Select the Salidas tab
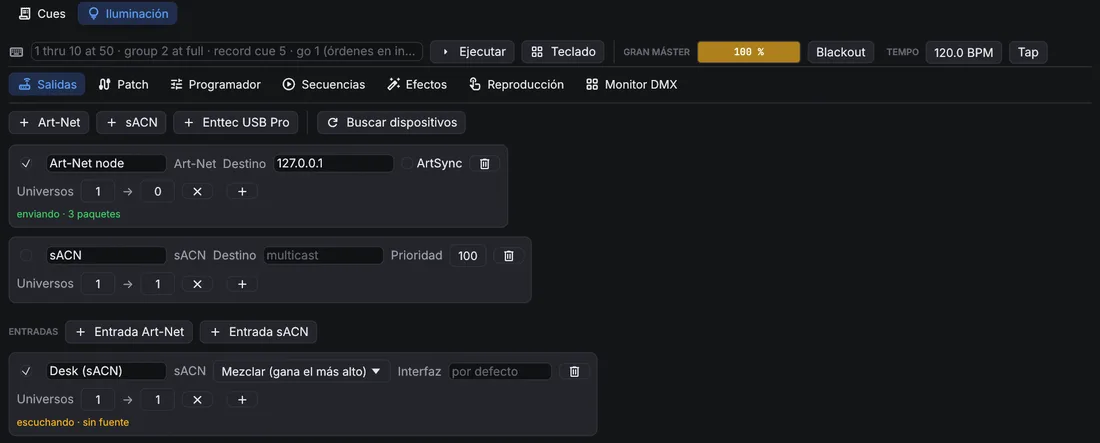Viewport: 1100px width, 443px height. pyautogui.click(x=47, y=84)
